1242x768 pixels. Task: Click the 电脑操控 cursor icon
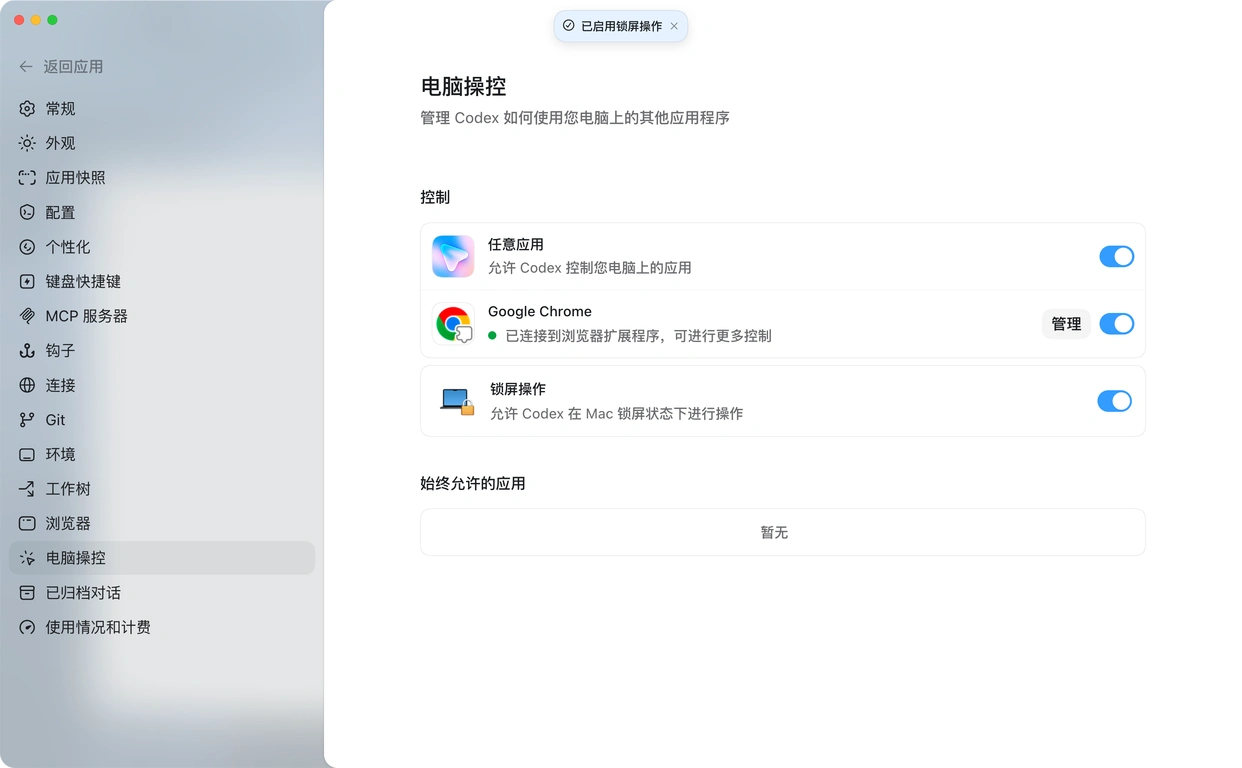point(27,558)
